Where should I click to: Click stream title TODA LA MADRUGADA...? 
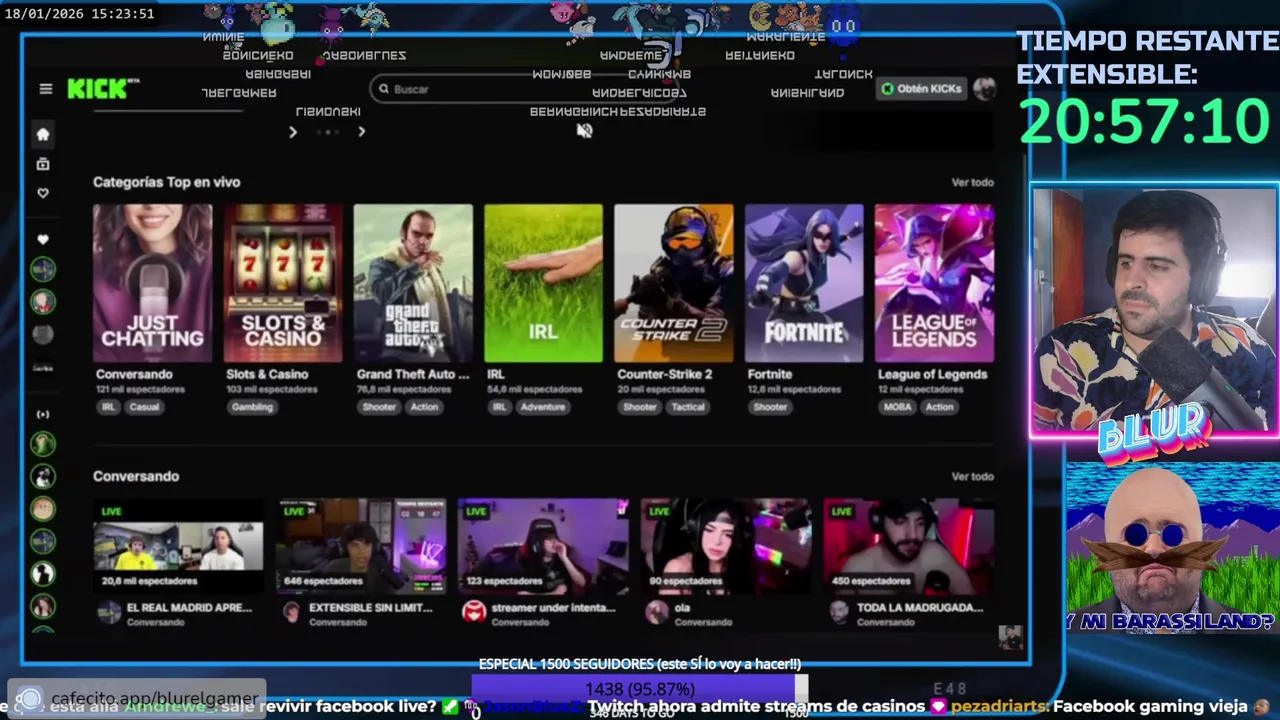920,607
